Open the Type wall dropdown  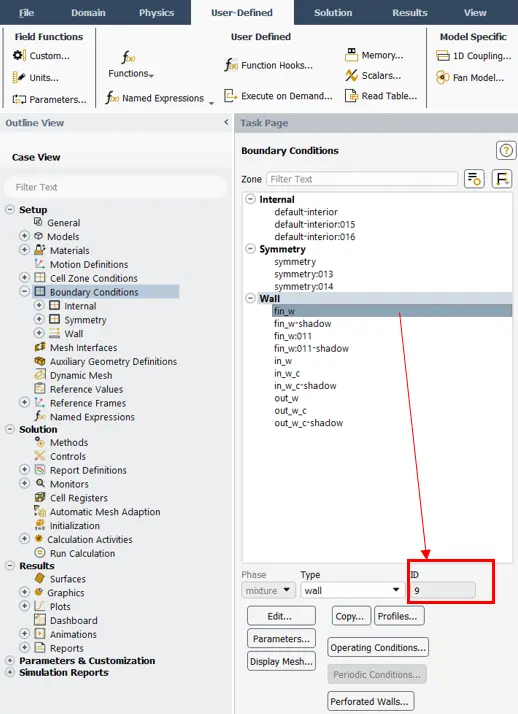(352, 590)
